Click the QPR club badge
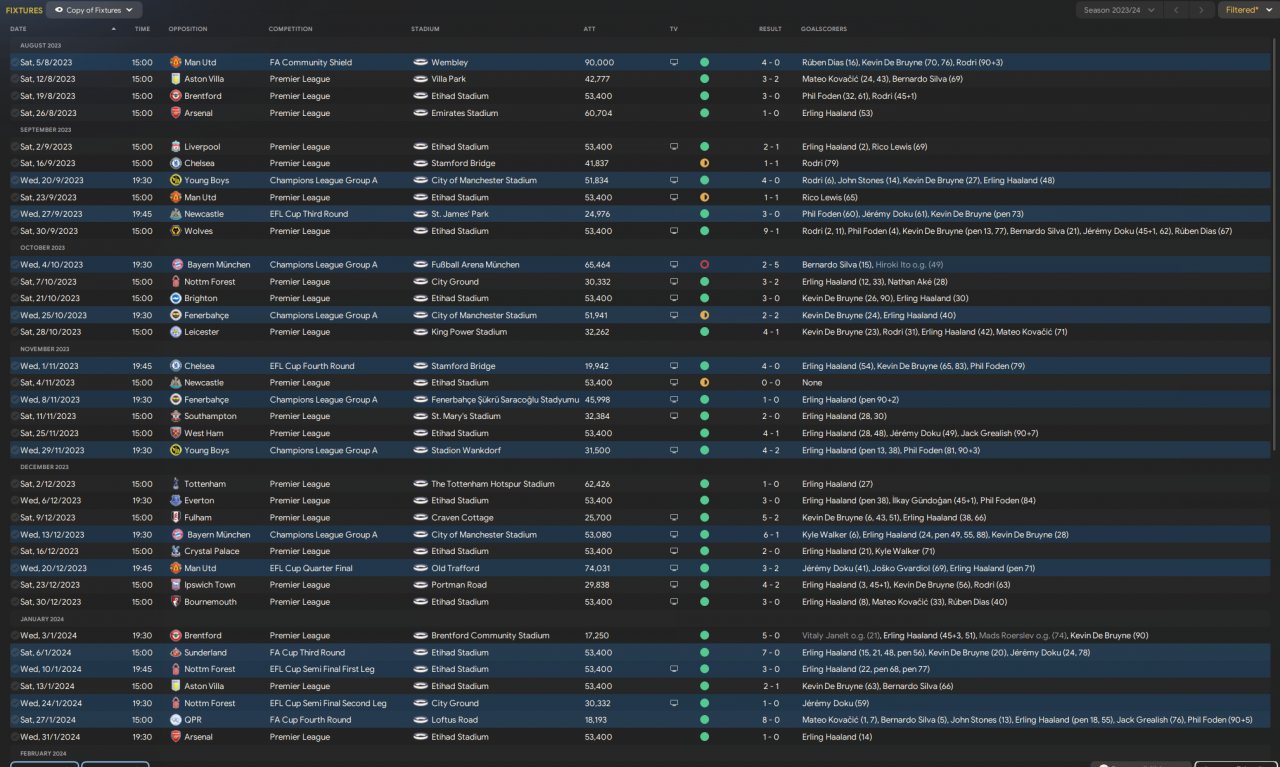Image resolution: width=1280 pixels, height=767 pixels. [176, 720]
